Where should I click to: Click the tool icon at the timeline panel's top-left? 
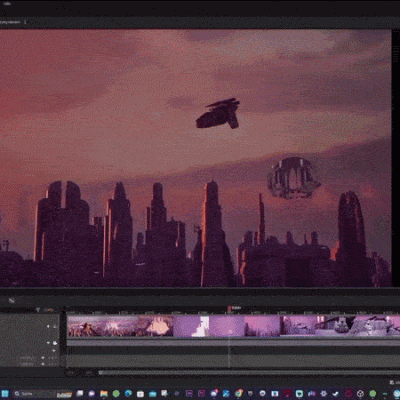point(12,301)
